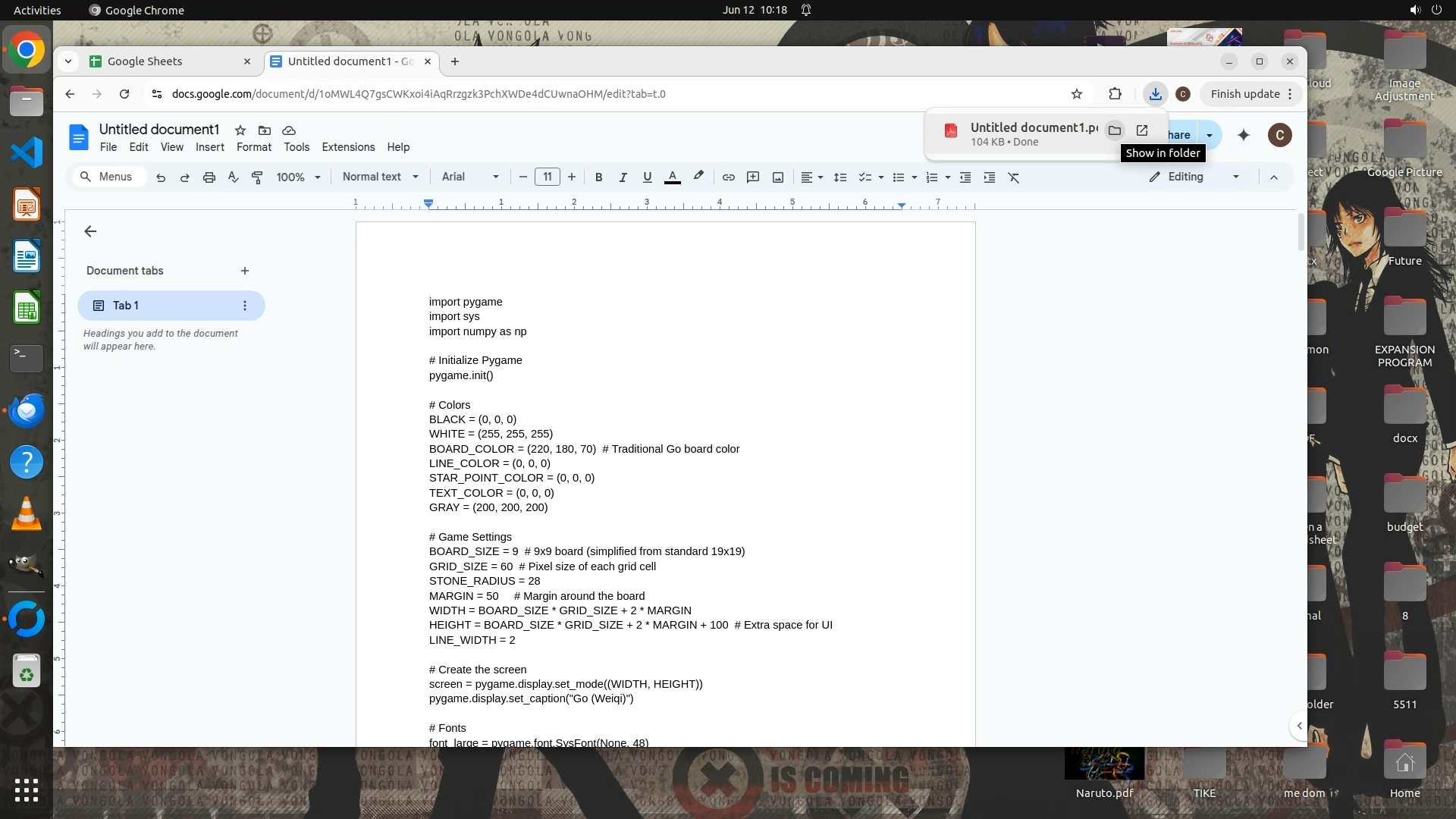
Task: Open the text color picker
Action: coord(672,177)
